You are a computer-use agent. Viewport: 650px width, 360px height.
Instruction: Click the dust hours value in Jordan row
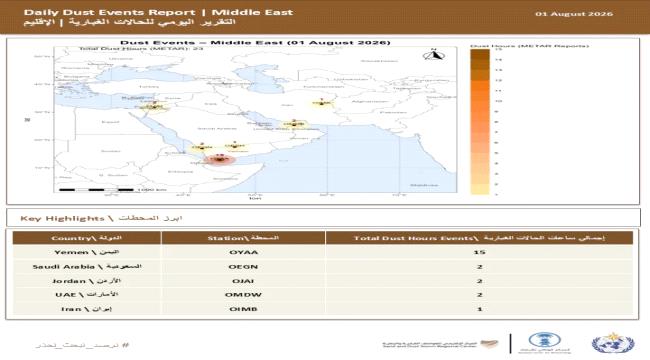(x=479, y=281)
